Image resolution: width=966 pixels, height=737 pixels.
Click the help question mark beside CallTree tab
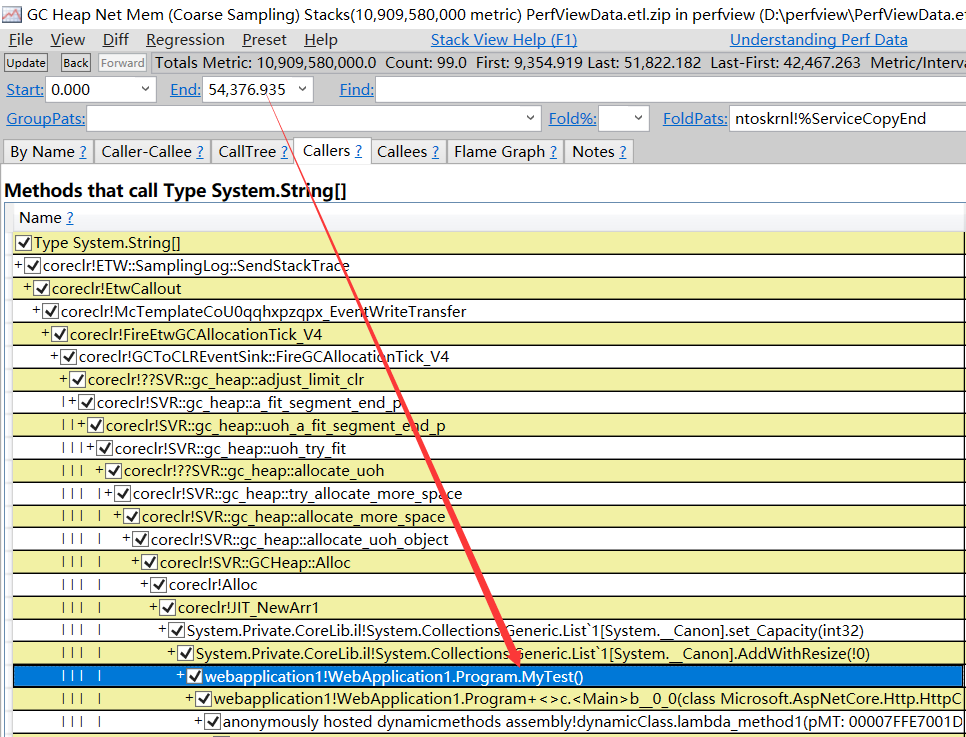click(284, 152)
